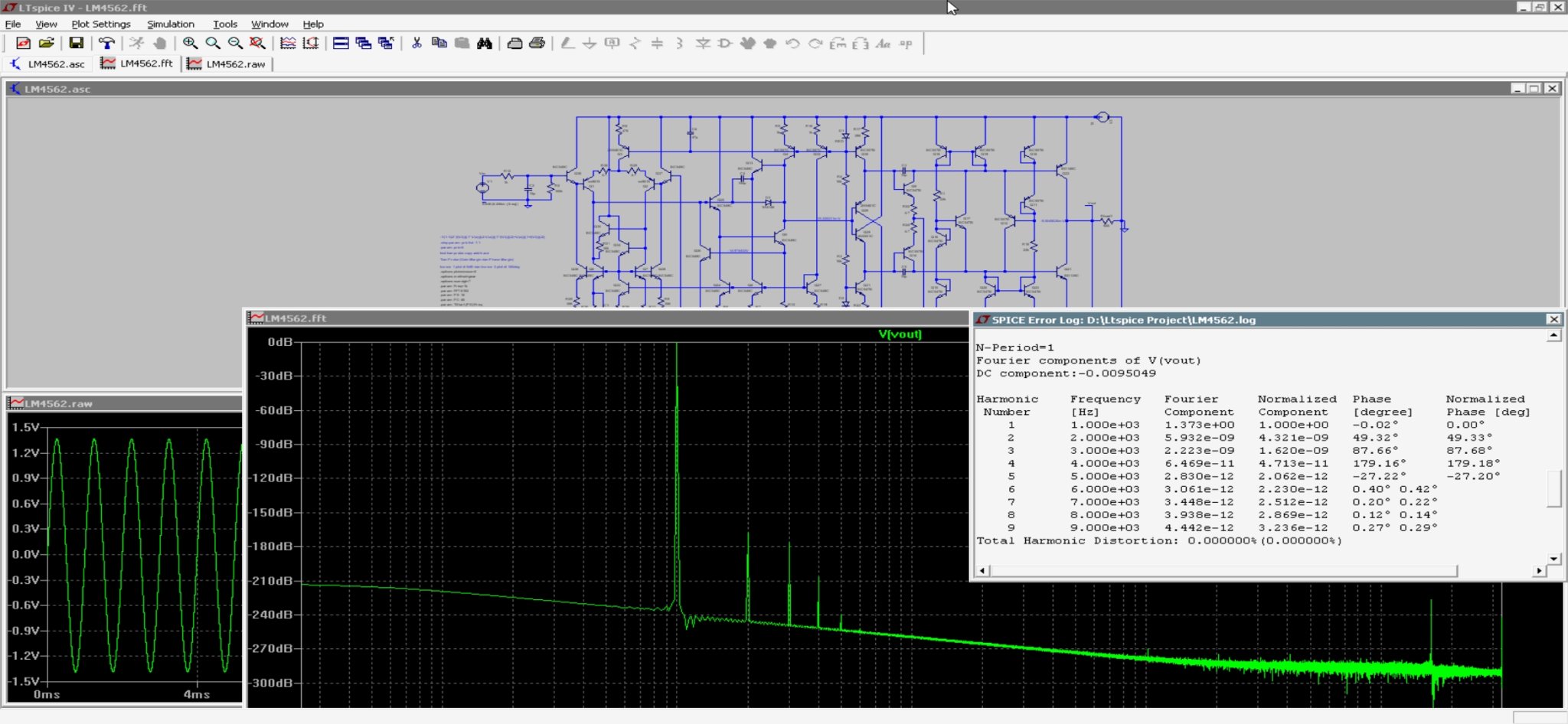
Task: Select the Pan magnifier icon
Action: click(x=213, y=44)
